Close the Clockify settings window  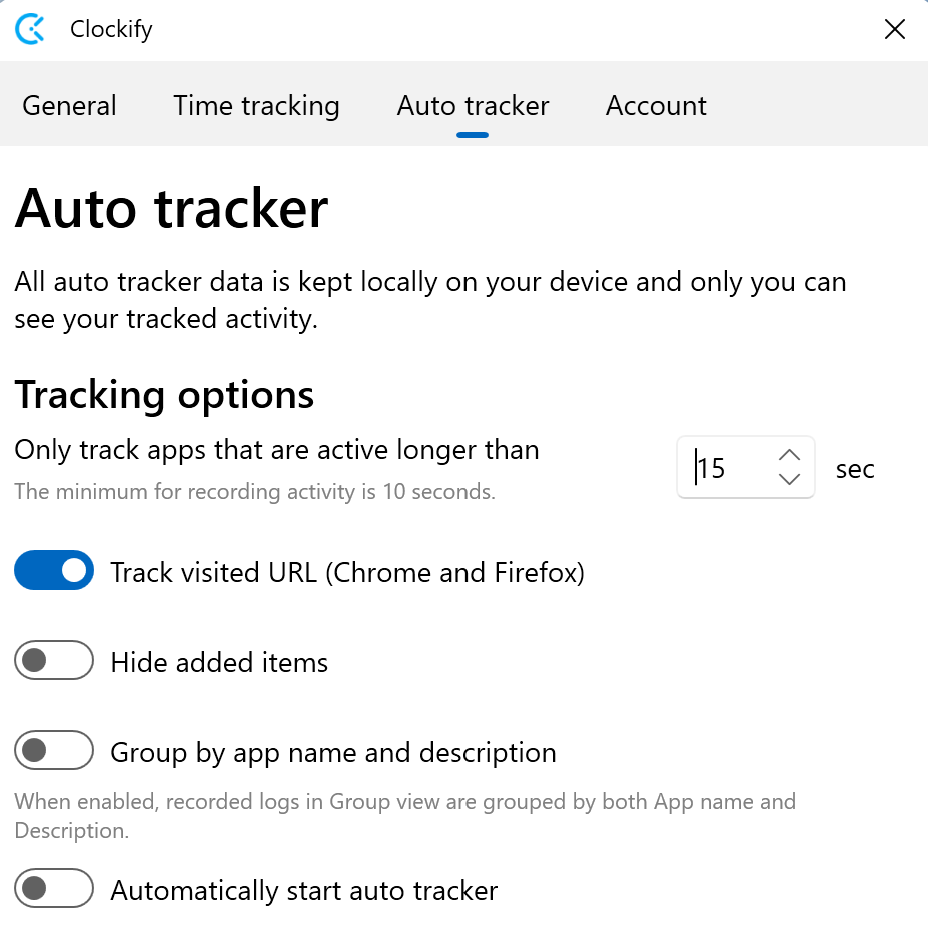click(894, 29)
